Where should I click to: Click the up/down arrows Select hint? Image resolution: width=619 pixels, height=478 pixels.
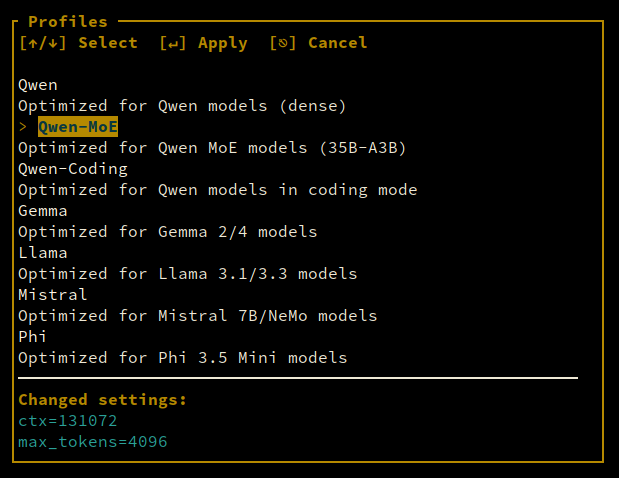coord(78,43)
